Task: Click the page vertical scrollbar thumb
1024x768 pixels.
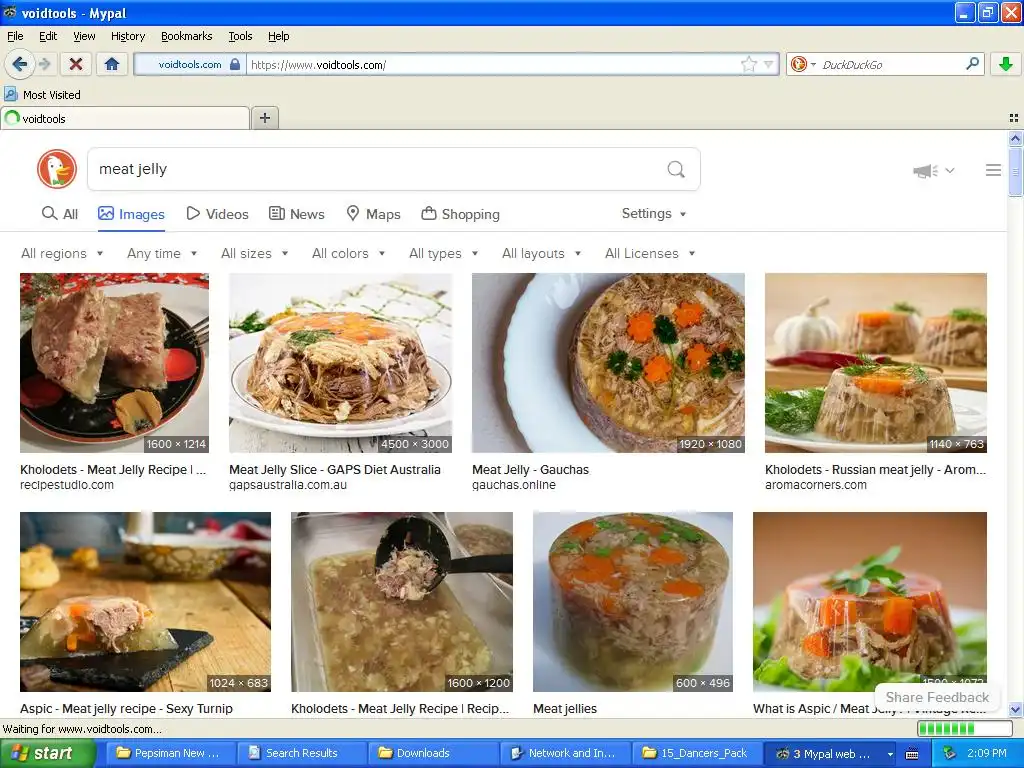Action: [x=1015, y=171]
